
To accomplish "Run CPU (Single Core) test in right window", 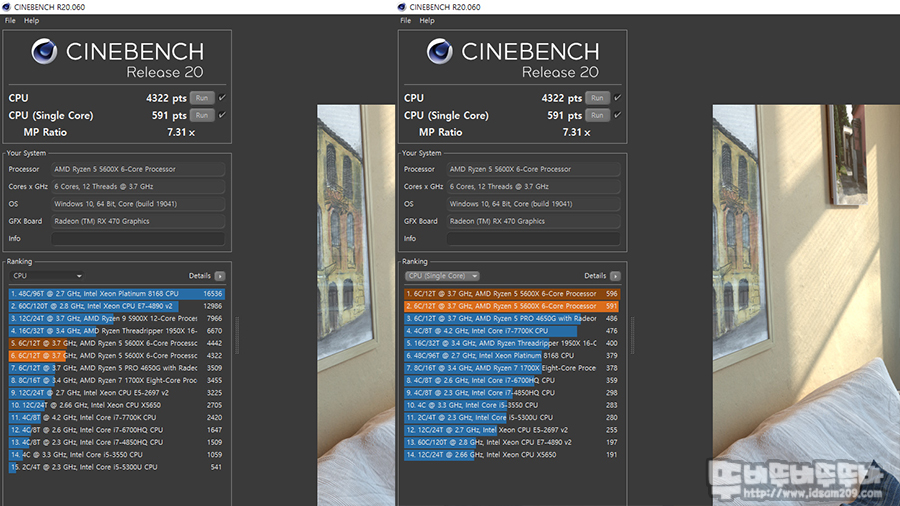I will (597, 115).
